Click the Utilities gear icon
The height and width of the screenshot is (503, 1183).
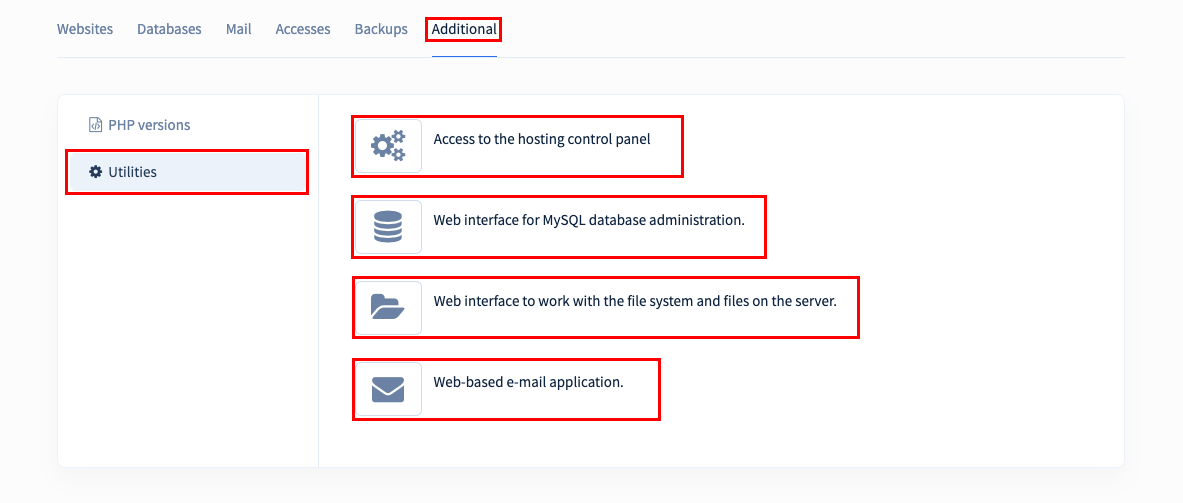coord(95,172)
